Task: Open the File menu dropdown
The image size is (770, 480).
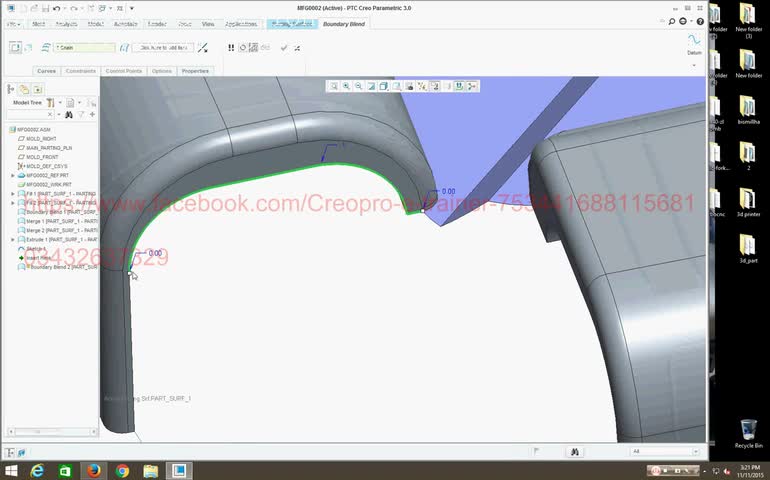Action: click(14, 24)
